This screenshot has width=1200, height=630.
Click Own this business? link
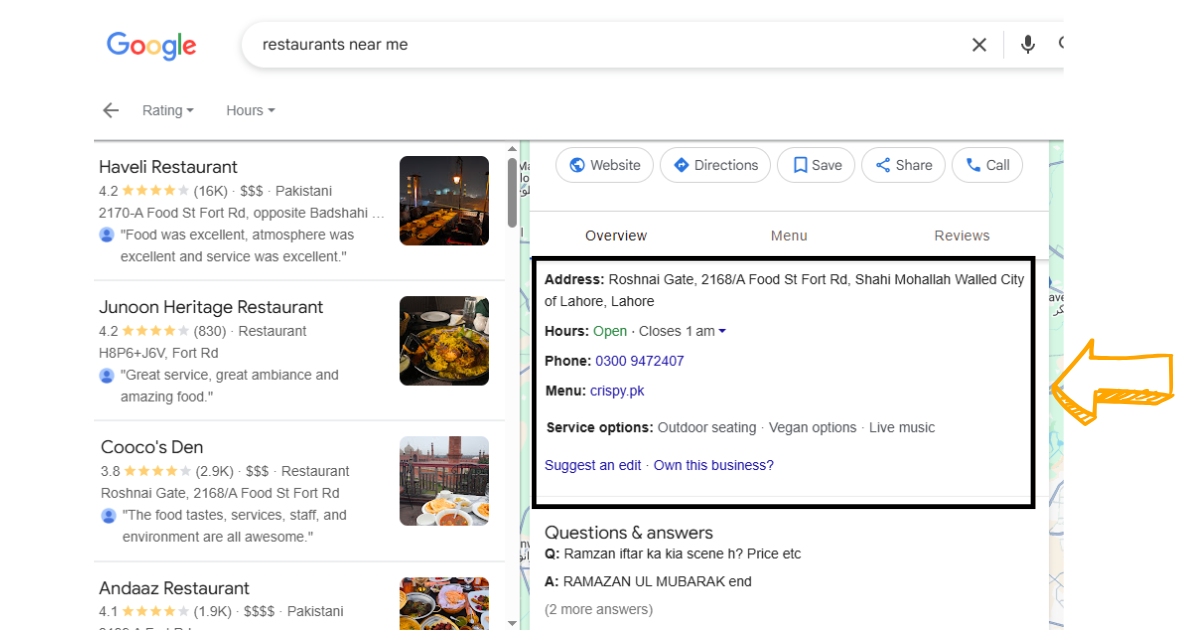tap(713, 465)
